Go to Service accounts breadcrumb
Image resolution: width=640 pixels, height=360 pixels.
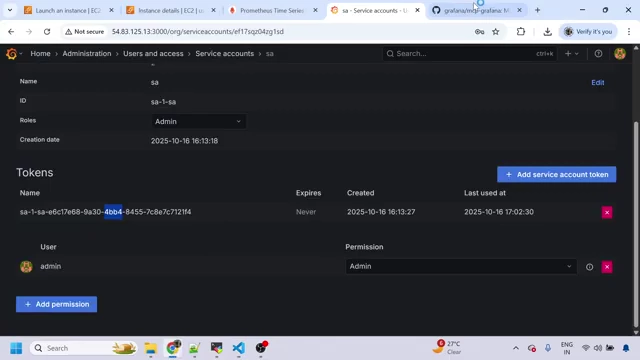pos(224,53)
